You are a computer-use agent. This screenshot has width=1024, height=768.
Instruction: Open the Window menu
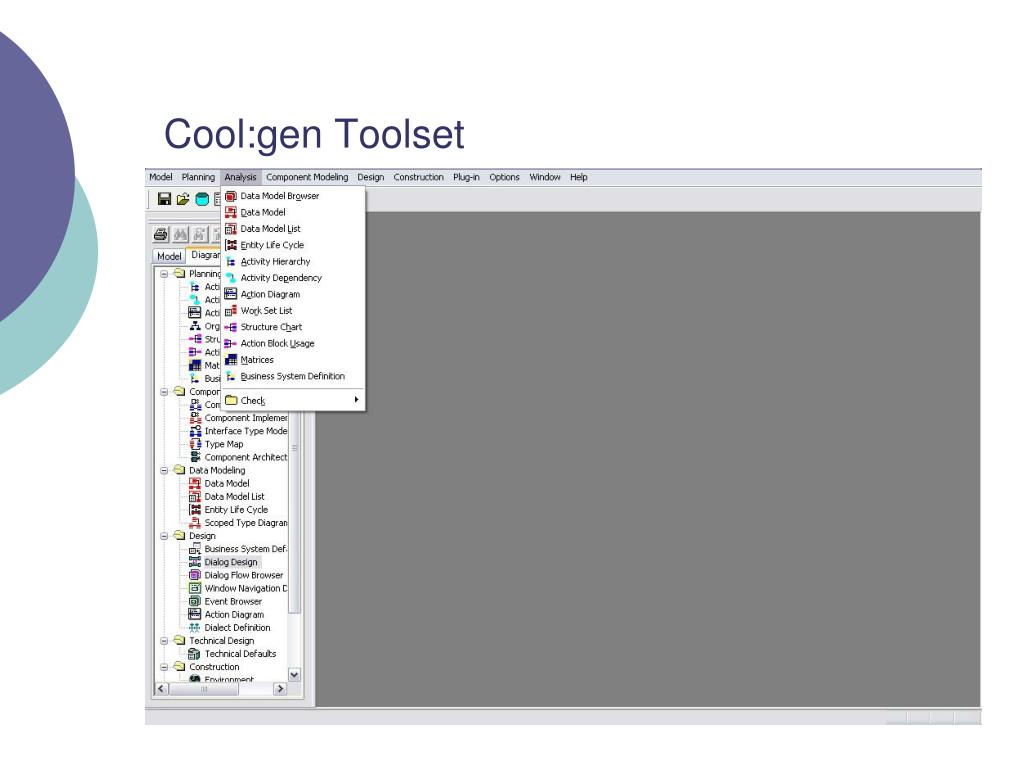(x=545, y=177)
